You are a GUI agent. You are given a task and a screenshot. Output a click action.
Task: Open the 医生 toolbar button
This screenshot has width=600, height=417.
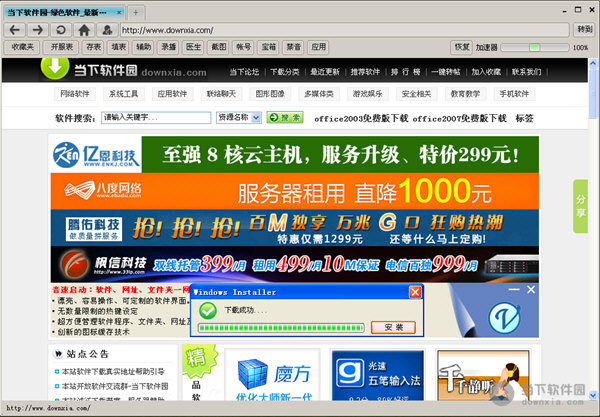click(193, 47)
